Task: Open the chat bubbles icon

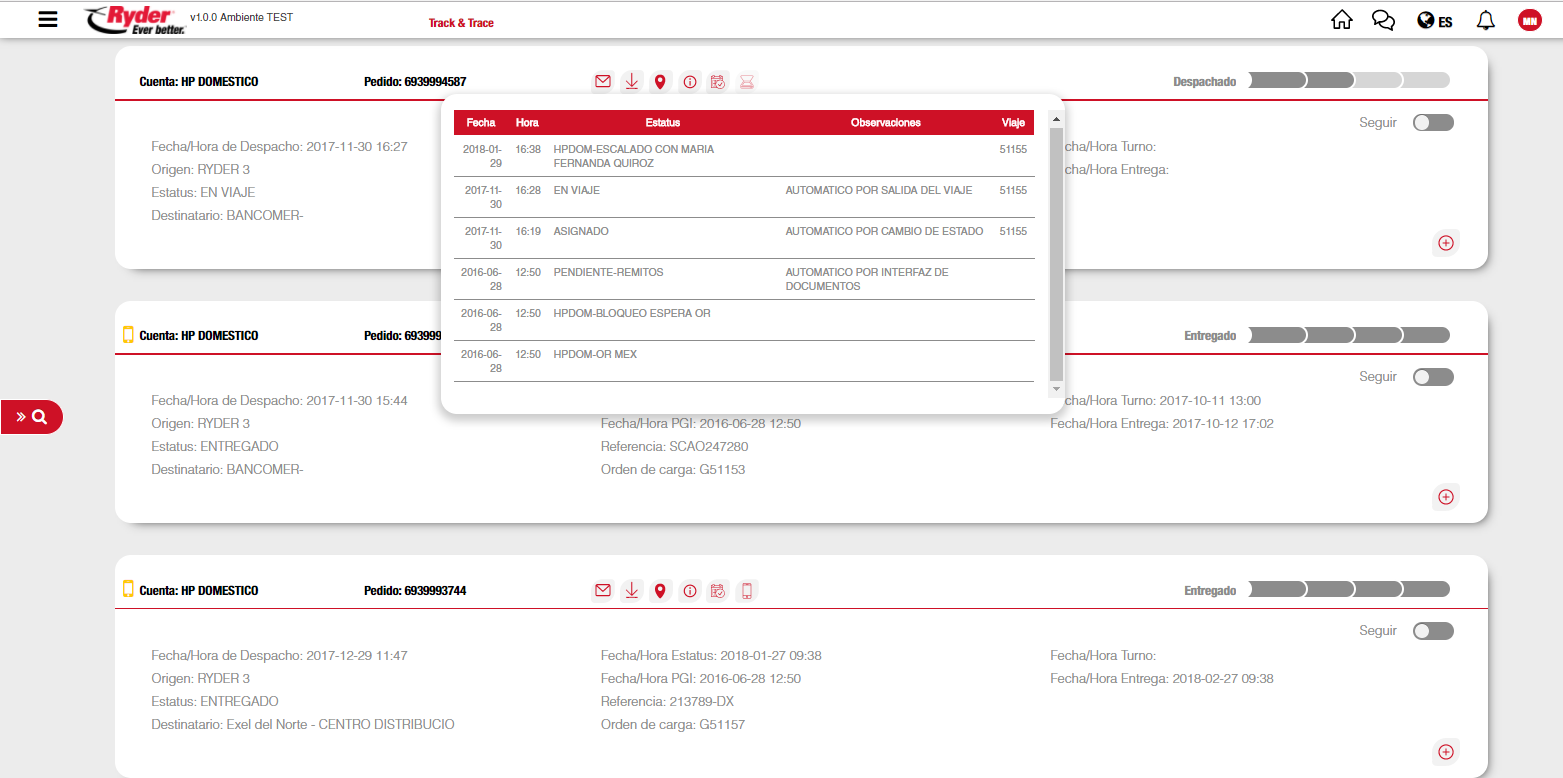Action: pyautogui.click(x=1383, y=20)
